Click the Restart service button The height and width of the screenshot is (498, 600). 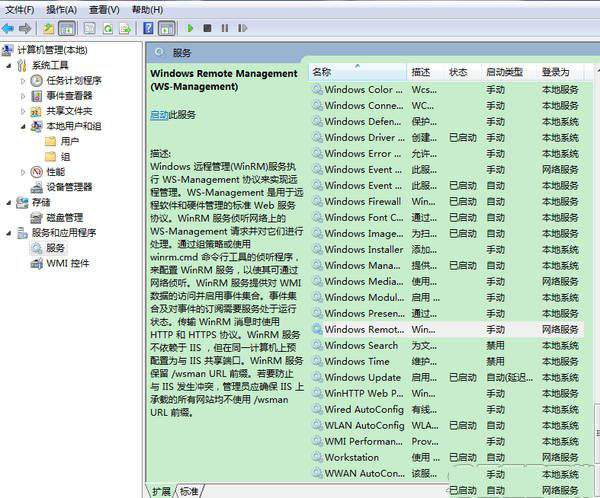[242, 28]
